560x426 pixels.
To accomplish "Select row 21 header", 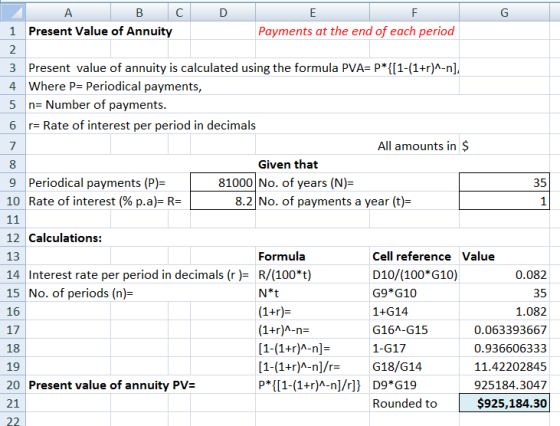I will click(13, 403).
